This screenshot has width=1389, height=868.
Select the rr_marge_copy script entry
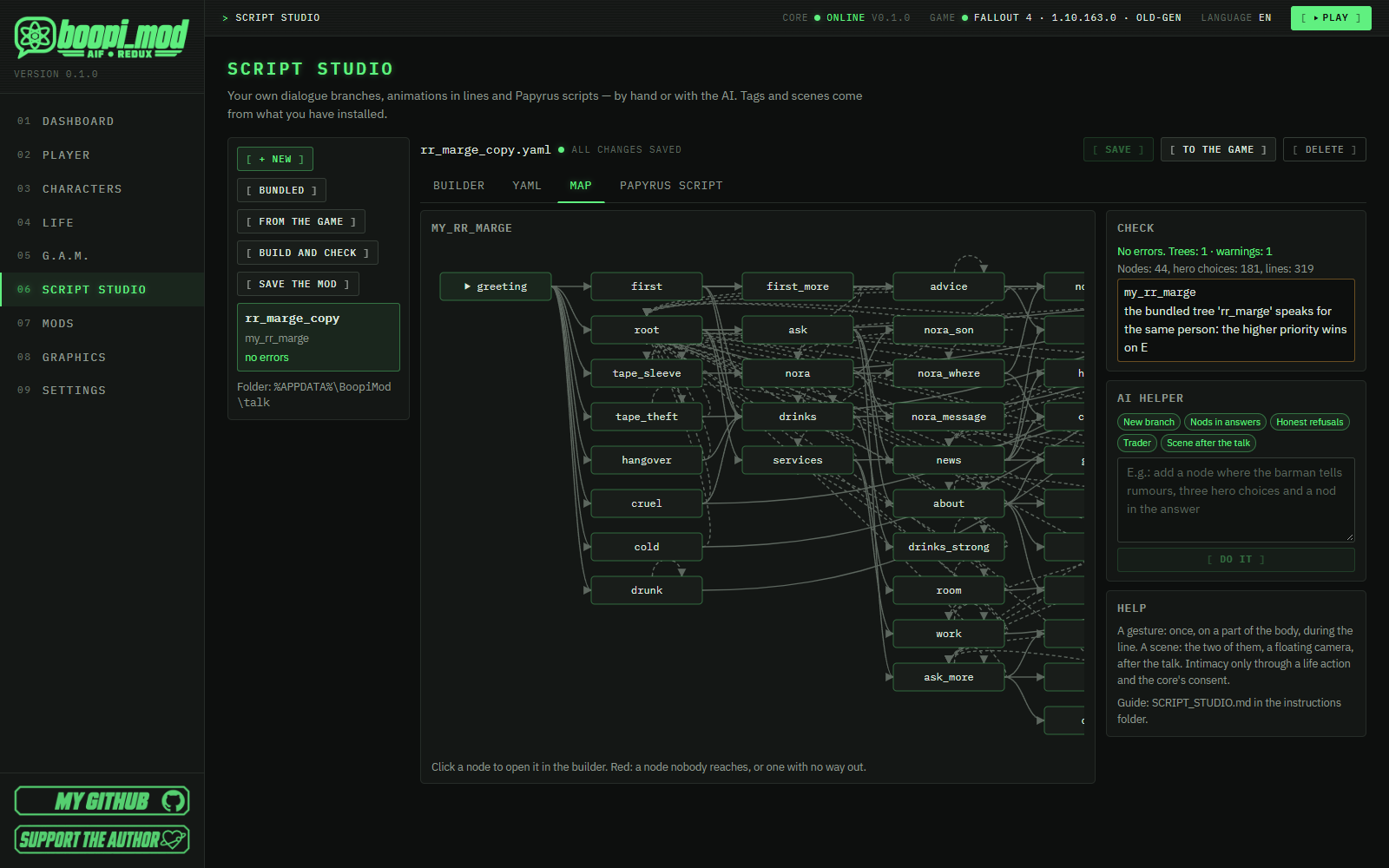(x=319, y=337)
